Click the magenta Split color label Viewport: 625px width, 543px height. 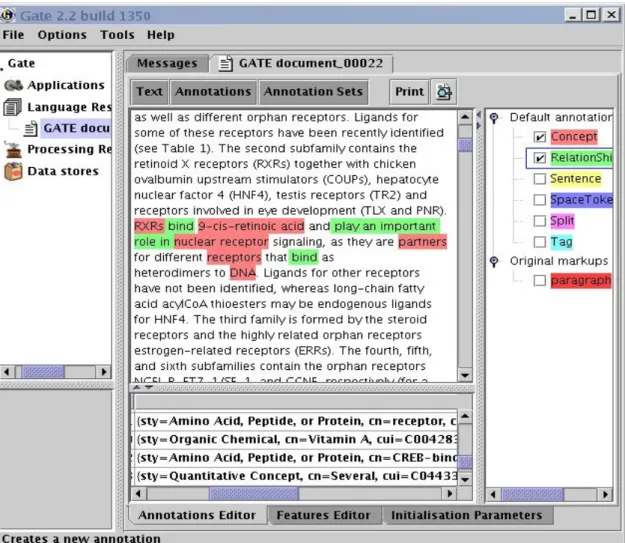tap(562, 220)
